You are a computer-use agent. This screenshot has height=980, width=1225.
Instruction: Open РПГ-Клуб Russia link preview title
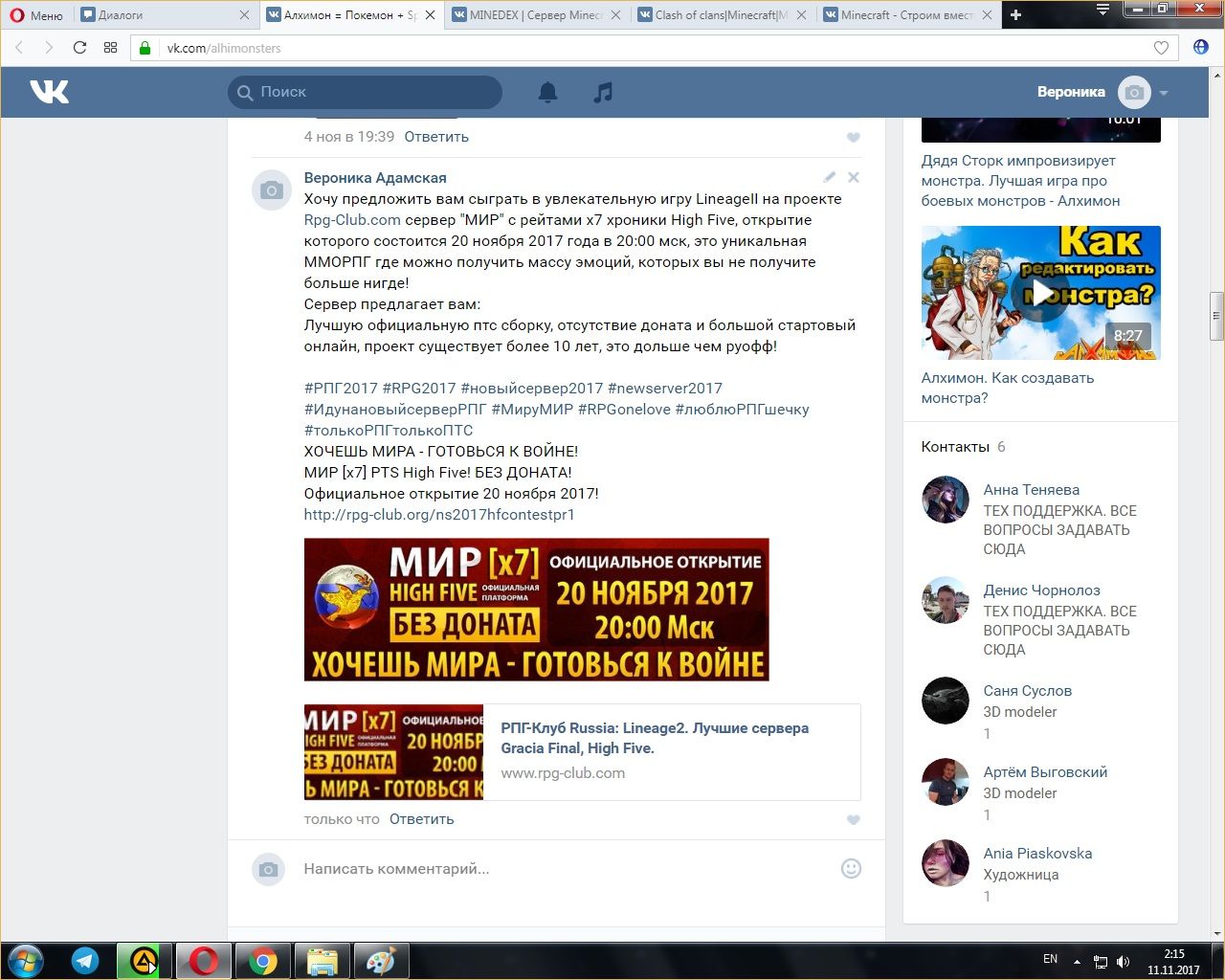[655, 738]
